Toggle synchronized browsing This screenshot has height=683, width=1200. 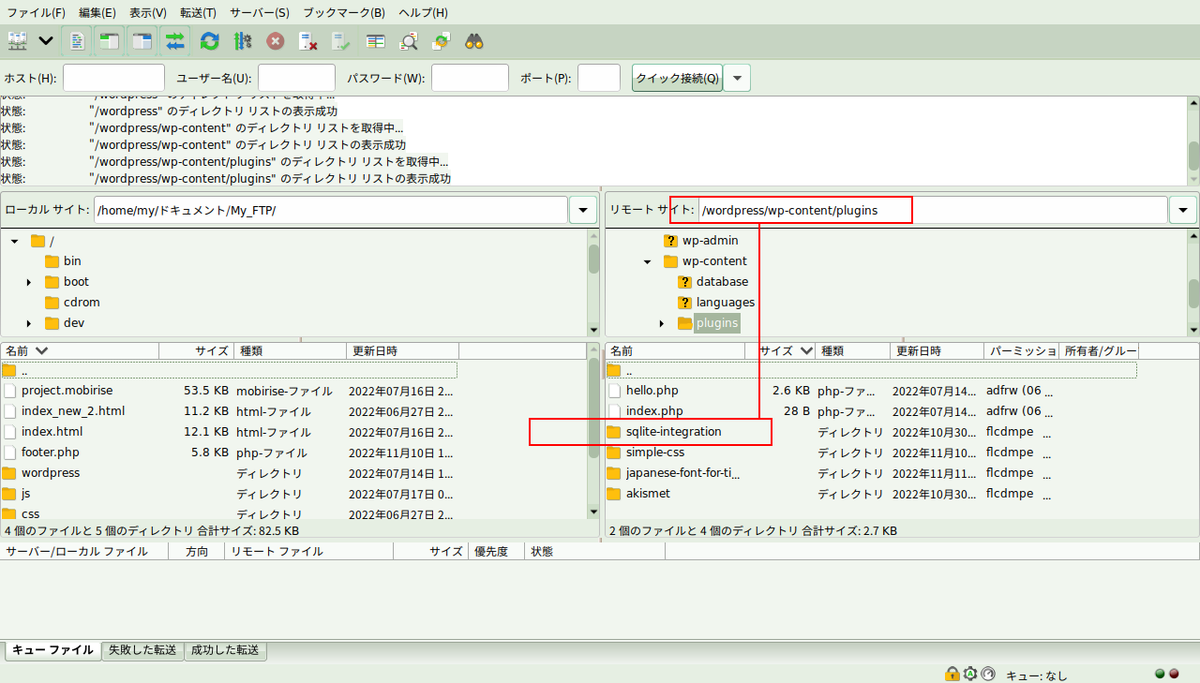(441, 41)
